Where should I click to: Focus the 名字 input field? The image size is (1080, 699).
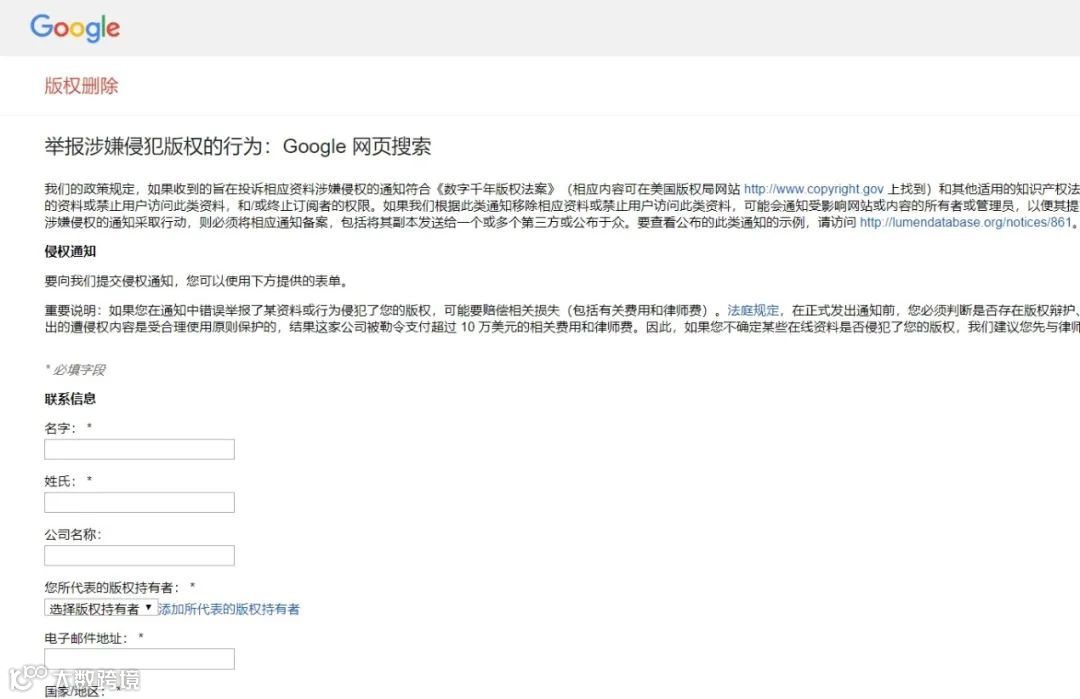pyautogui.click(x=139, y=449)
